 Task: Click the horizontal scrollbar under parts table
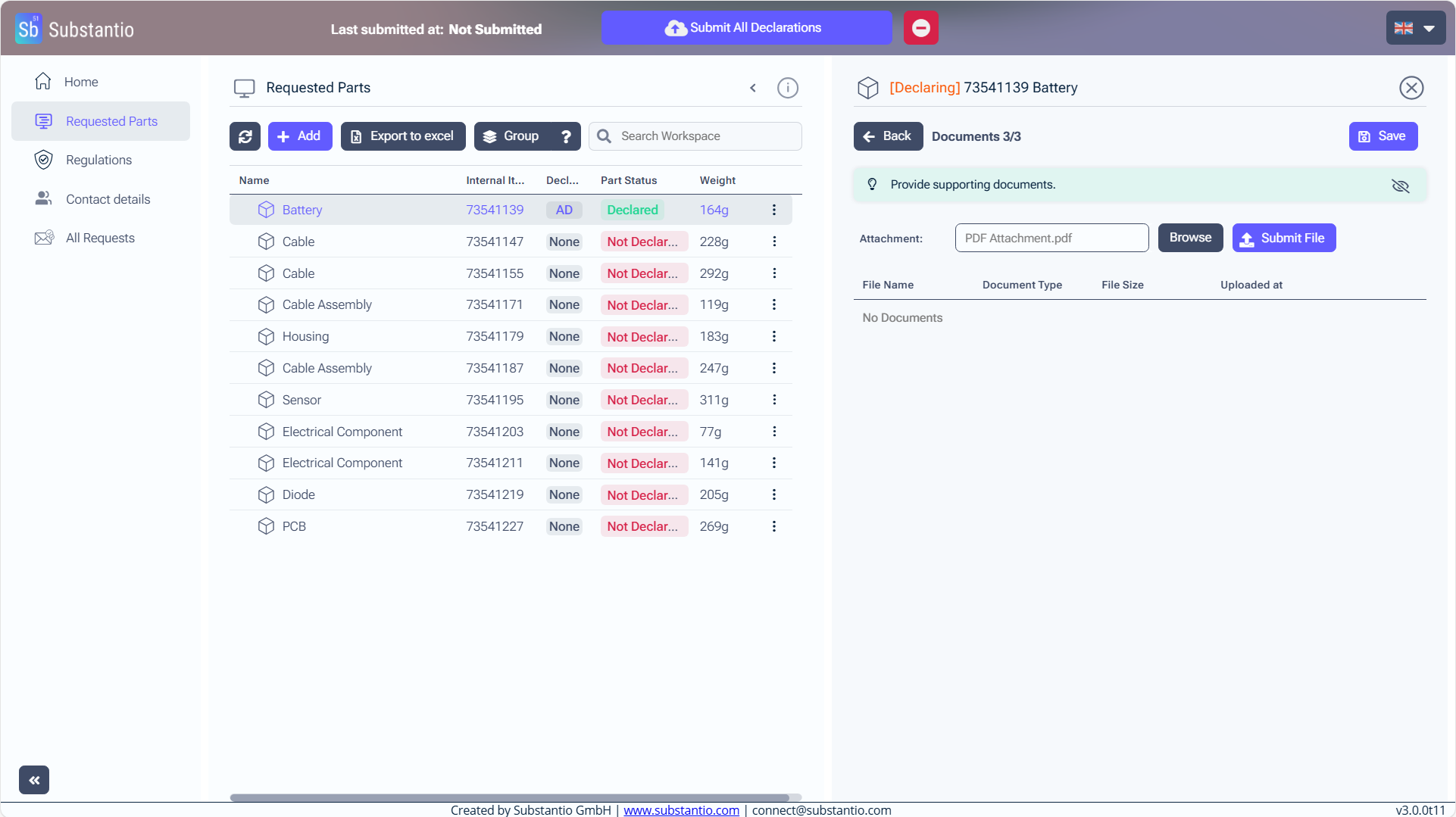[x=509, y=797]
